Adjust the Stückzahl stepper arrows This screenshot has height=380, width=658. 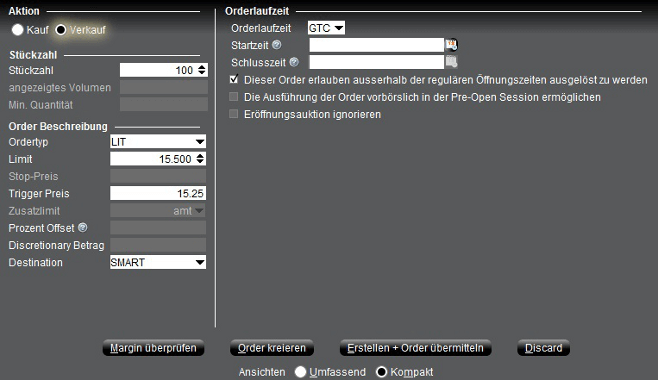click(x=202, y=70)
